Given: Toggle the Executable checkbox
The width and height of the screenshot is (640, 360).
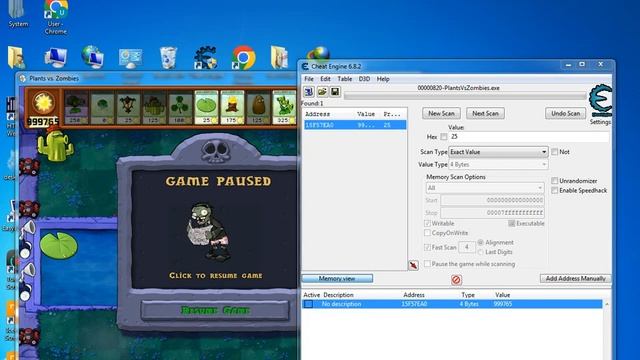Looking at the screenshot, I should pyautogui.click(x=511, y=224).
